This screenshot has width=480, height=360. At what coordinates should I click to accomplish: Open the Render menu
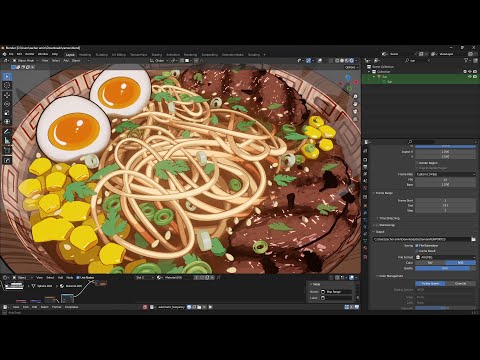(x=30, y=54)
